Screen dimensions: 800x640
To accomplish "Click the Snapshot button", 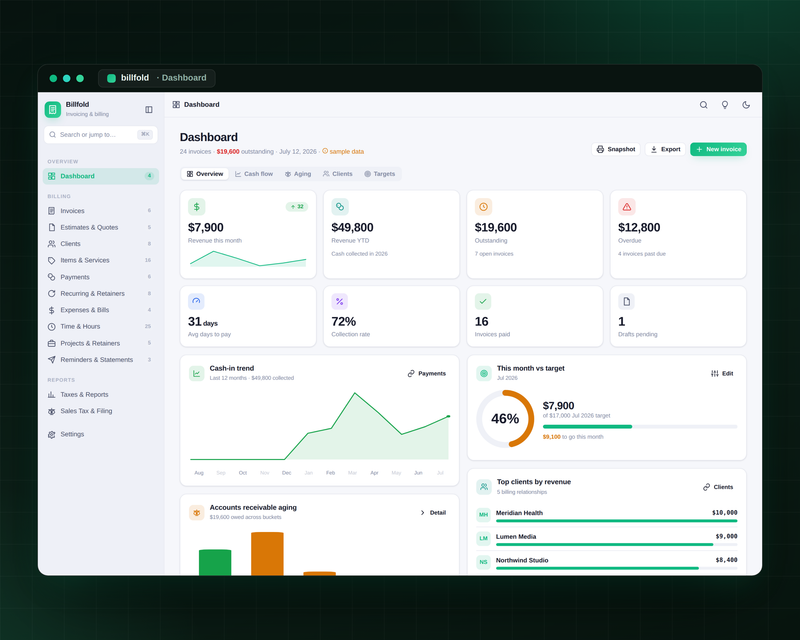I will 616,149.
